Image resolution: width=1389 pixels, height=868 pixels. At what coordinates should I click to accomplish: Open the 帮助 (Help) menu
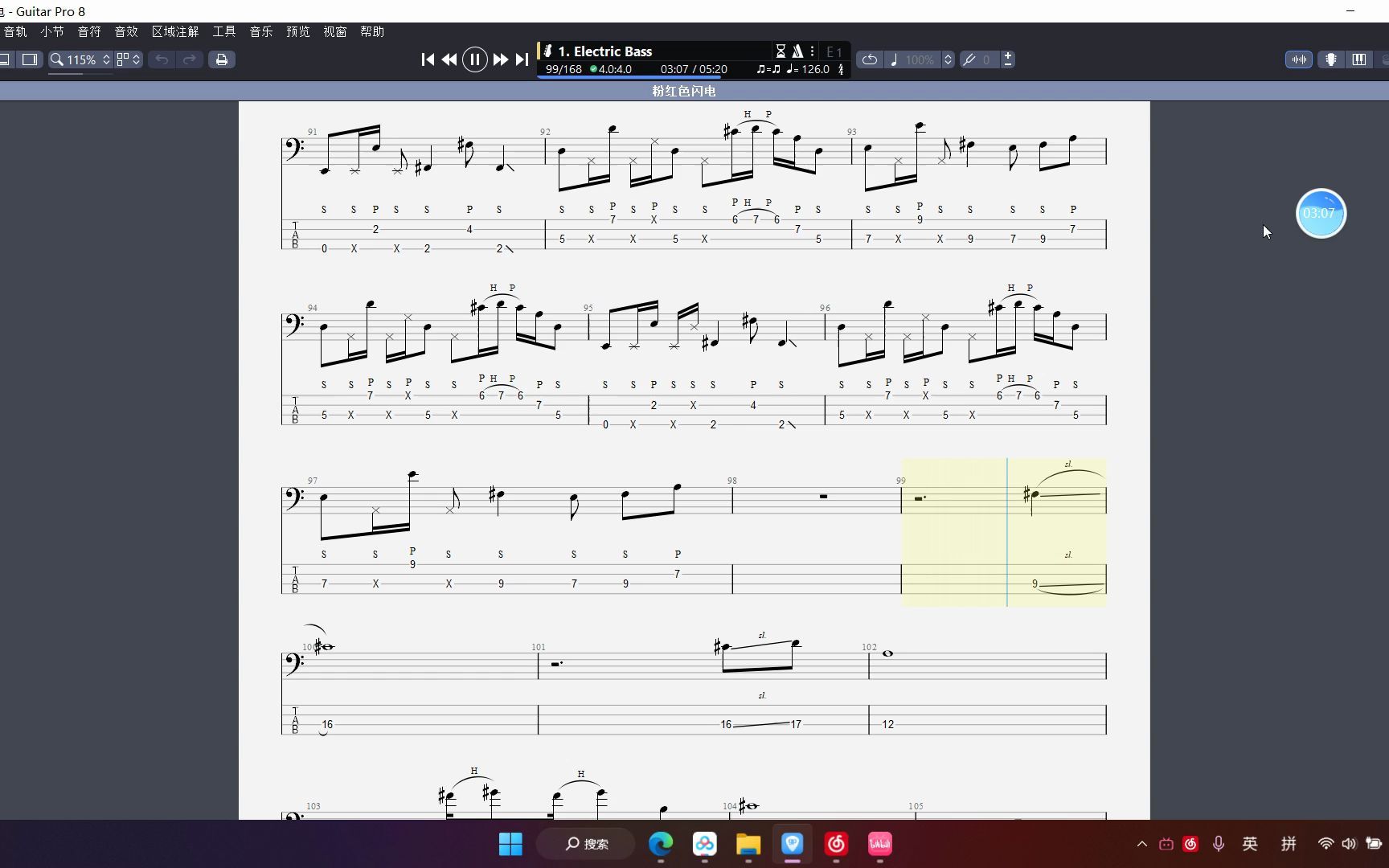372,31
